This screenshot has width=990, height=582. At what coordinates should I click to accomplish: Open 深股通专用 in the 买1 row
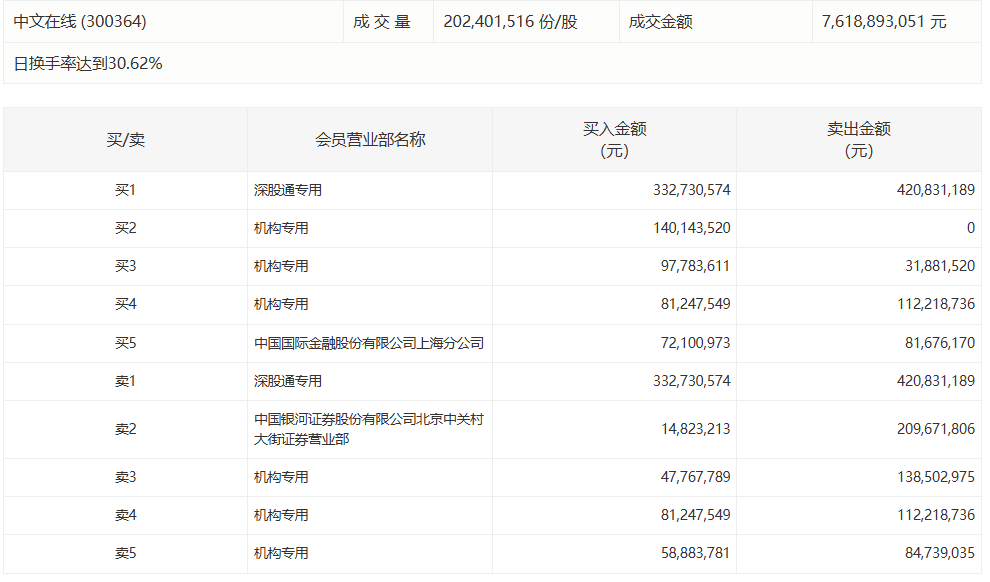pyautogui.click(x=288, y=190)
